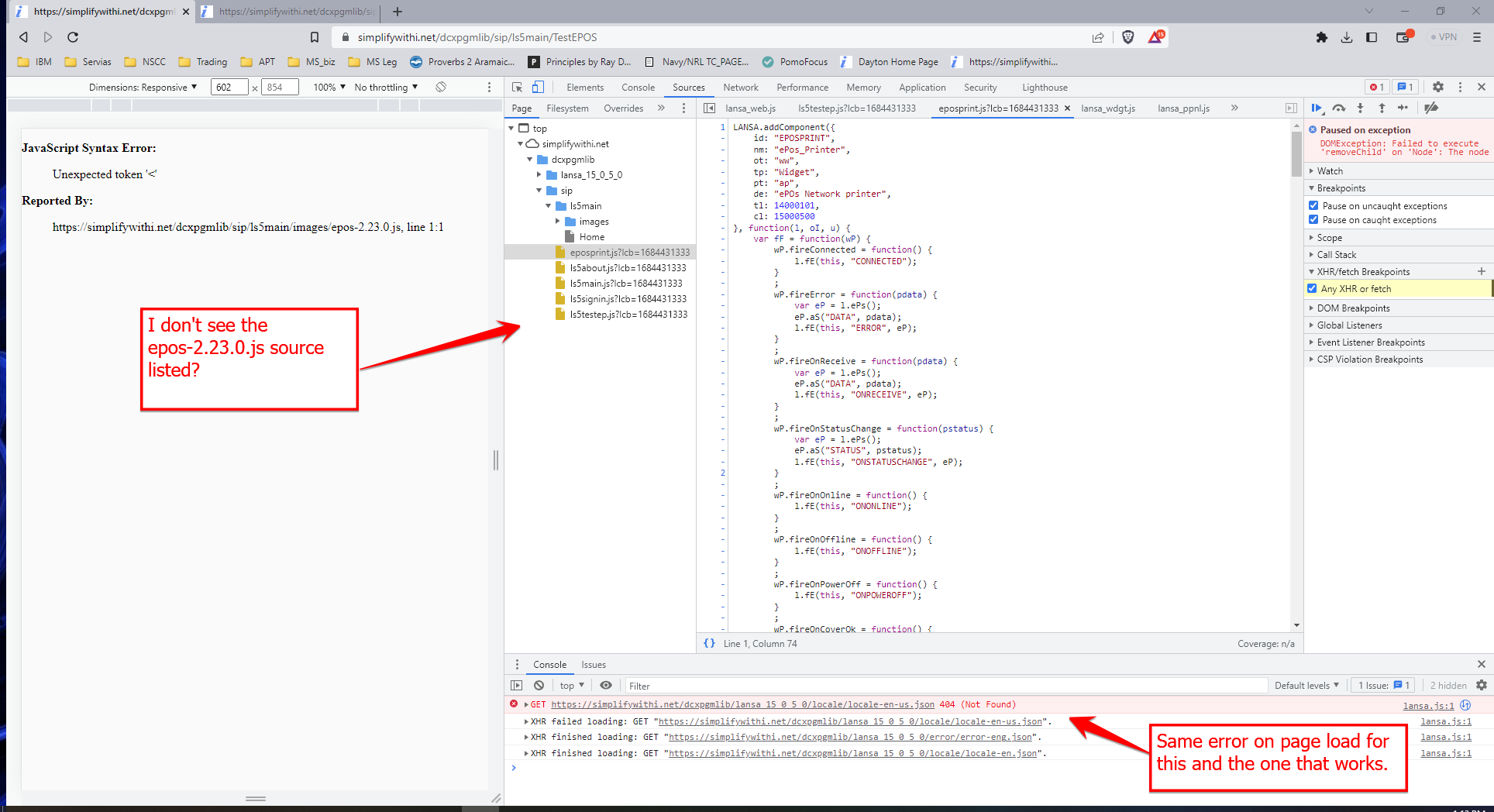The image size is (1494, 812).
Task: Switch to Issues drawer tab
Action: pyautogui.click(x=594, y=665)
